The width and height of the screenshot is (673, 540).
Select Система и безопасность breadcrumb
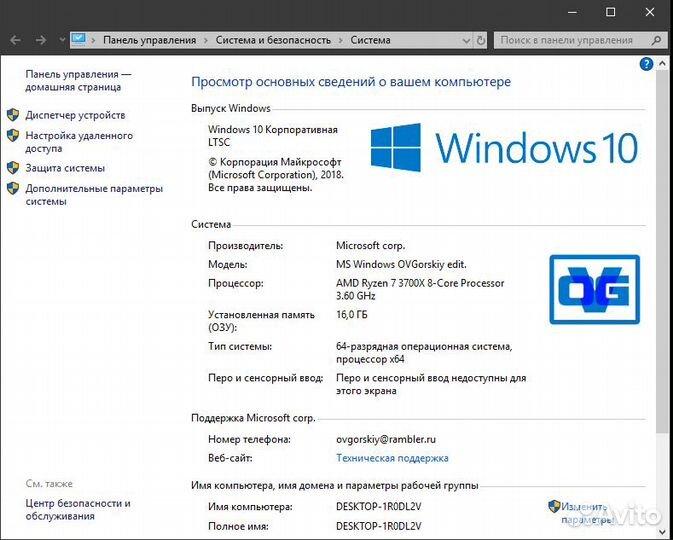(x=273, y=40)
